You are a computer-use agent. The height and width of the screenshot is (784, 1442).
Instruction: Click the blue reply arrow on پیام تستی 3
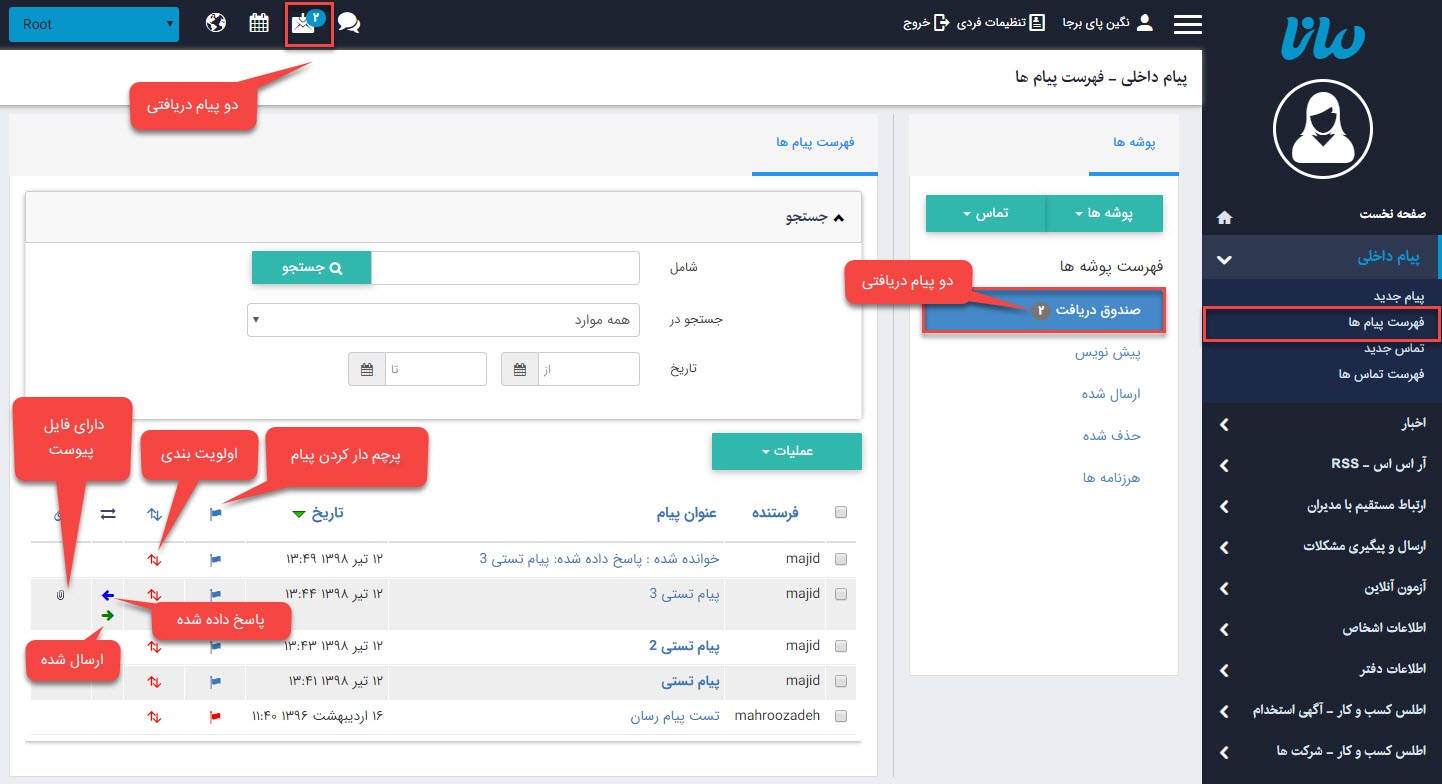pos(110,594)
